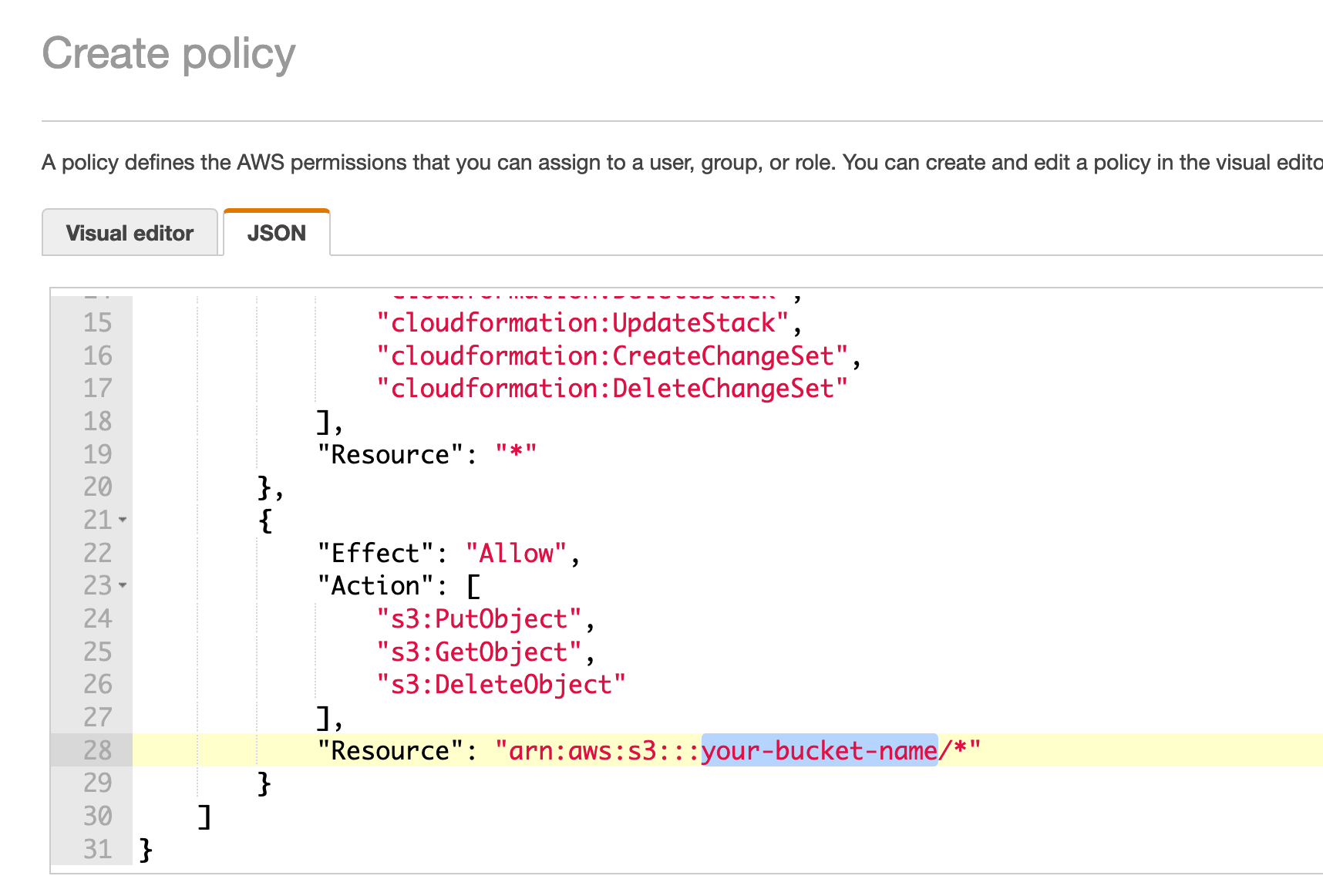Click line number 28 in the gutter
The height and width of the screenshot is (896, 1323).
(x=96, y=750)
